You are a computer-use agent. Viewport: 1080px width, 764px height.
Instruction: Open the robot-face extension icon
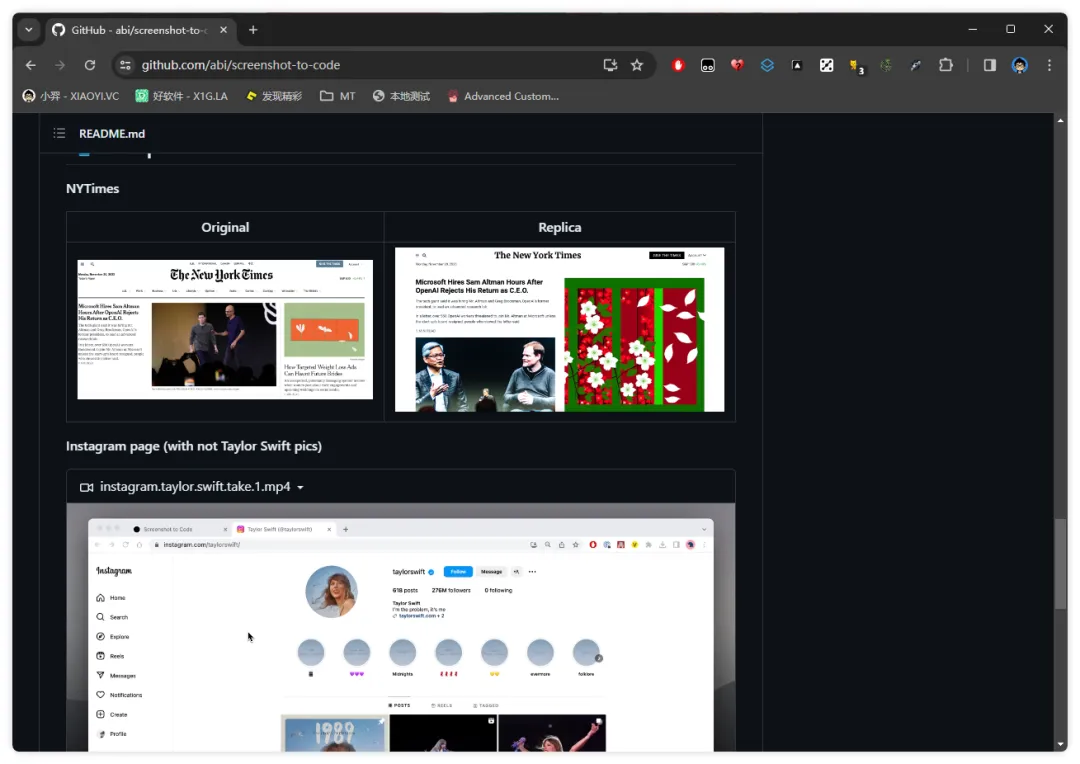tap(707, 65)
